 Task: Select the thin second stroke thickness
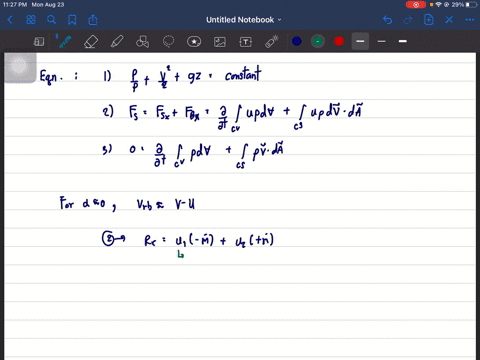382,41
